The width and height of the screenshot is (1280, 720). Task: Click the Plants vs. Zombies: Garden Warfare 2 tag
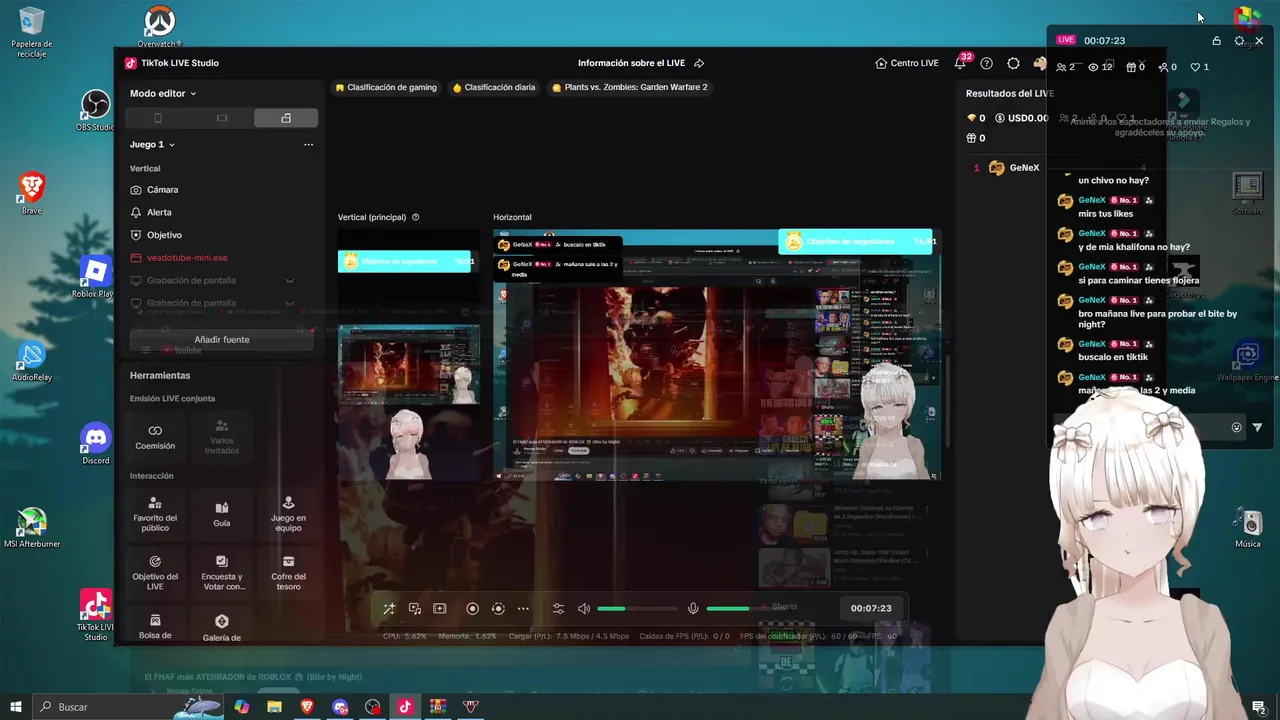pyautogui.click(x=629, y=87)
